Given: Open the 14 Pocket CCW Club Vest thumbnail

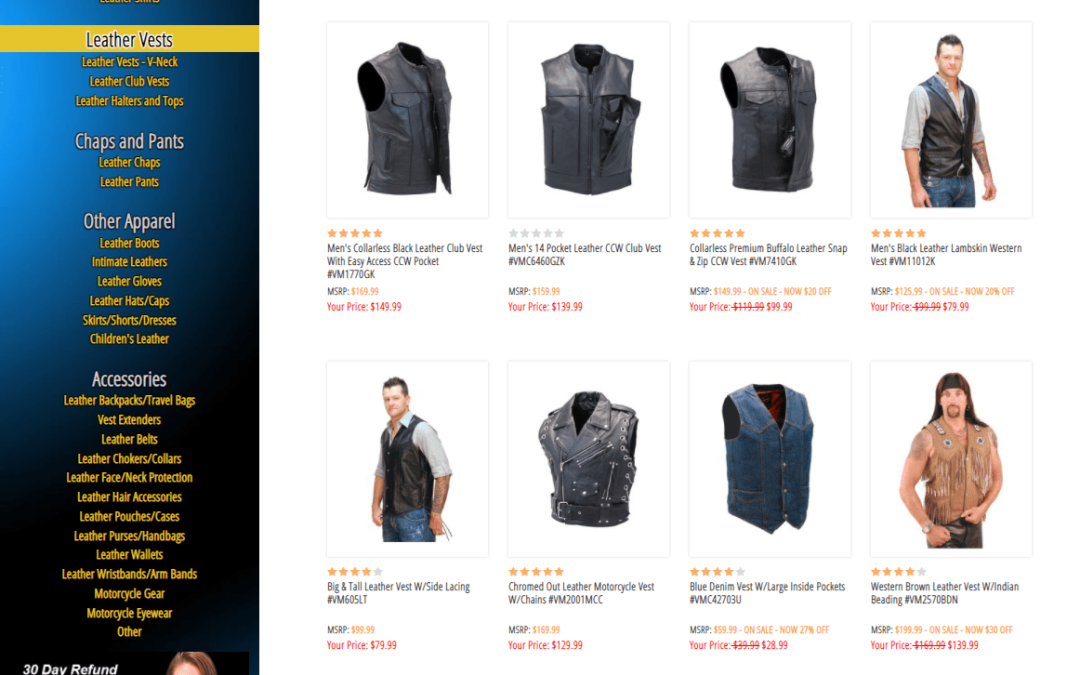Looking at the screenshot, I should point(588,120).
